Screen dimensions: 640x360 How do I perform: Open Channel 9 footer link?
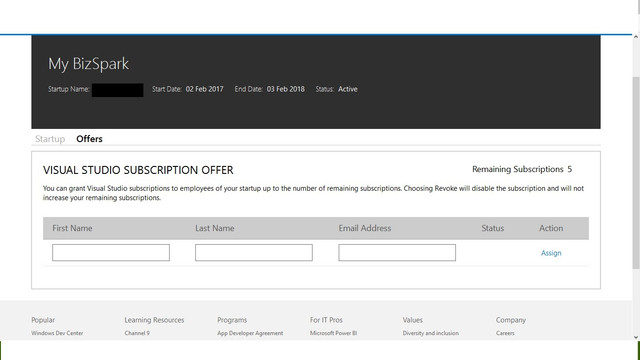[137, 333]
